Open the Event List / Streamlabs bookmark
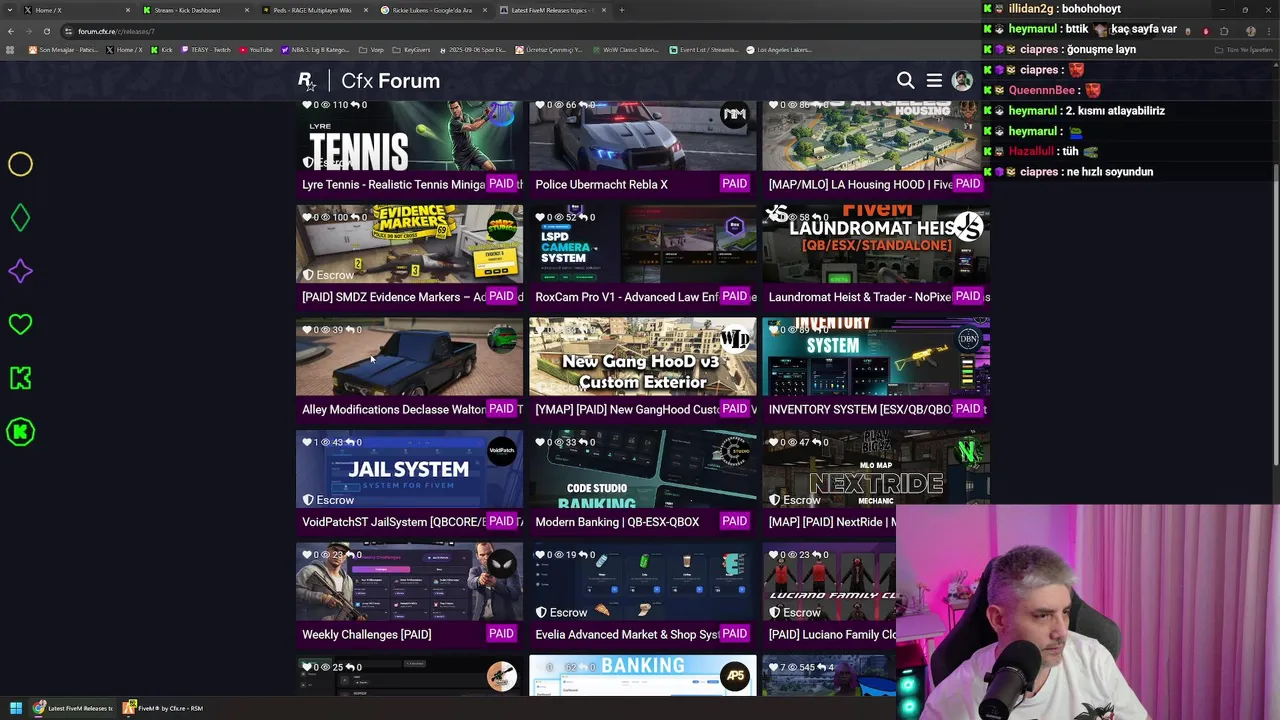1280x720 pixels. coord(704,49)
